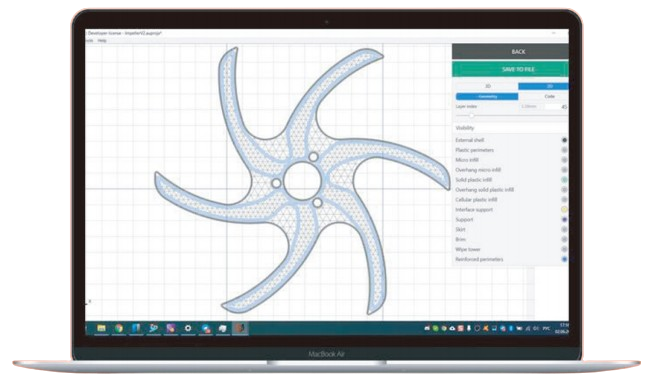Image resolution: width=648 pixels, height=385 pixels.
Task: Open File Explorer from the taskbar
Action: point(101,328)
